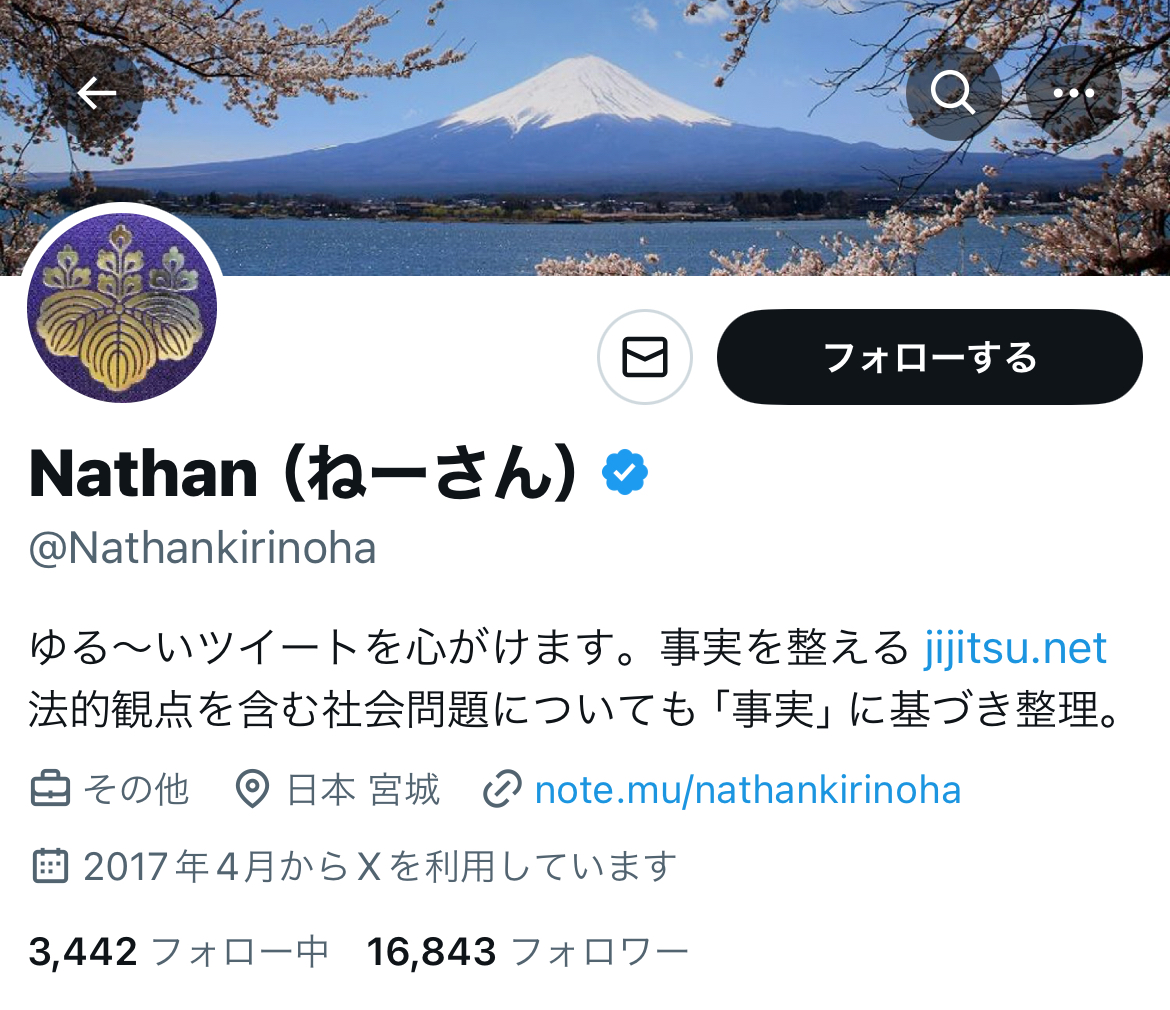
Task: Open the note.mu/nathankirinoha link
Action: (748, 789)
